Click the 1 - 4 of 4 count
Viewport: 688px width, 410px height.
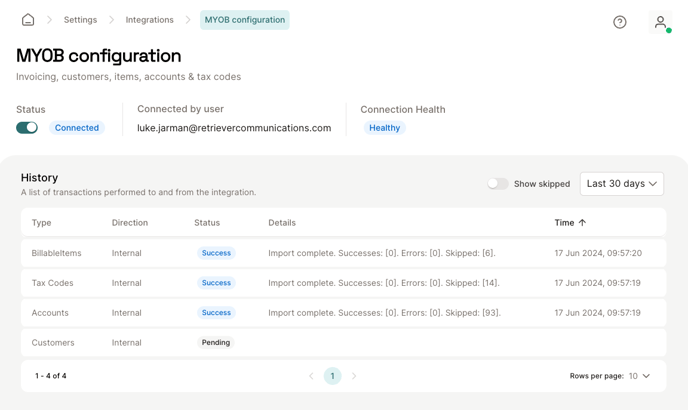(x=51, y=376)
